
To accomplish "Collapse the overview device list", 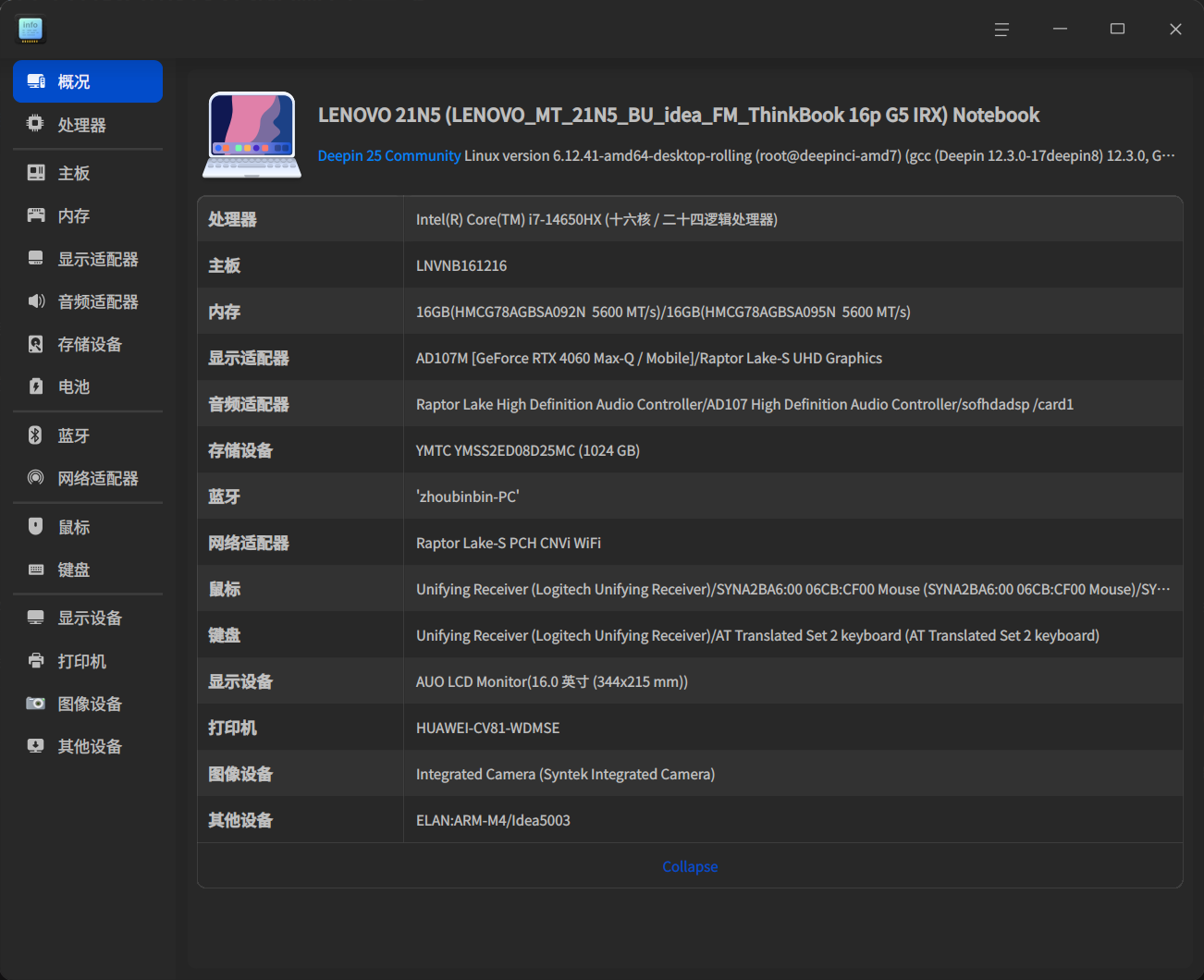I will click(690, 866).
